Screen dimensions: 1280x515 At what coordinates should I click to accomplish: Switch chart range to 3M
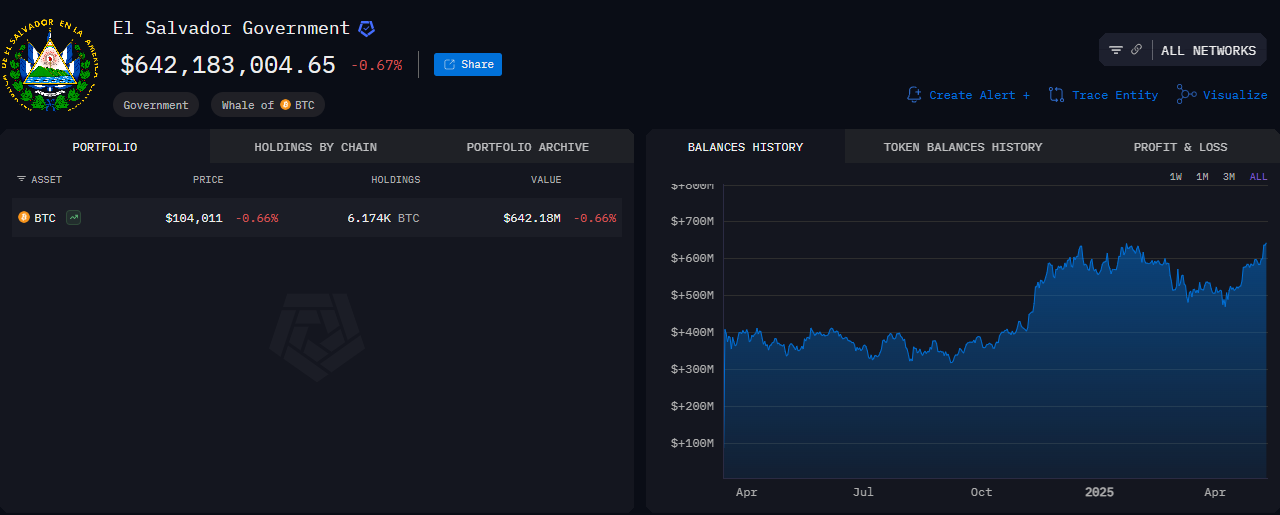[1229, 177]
